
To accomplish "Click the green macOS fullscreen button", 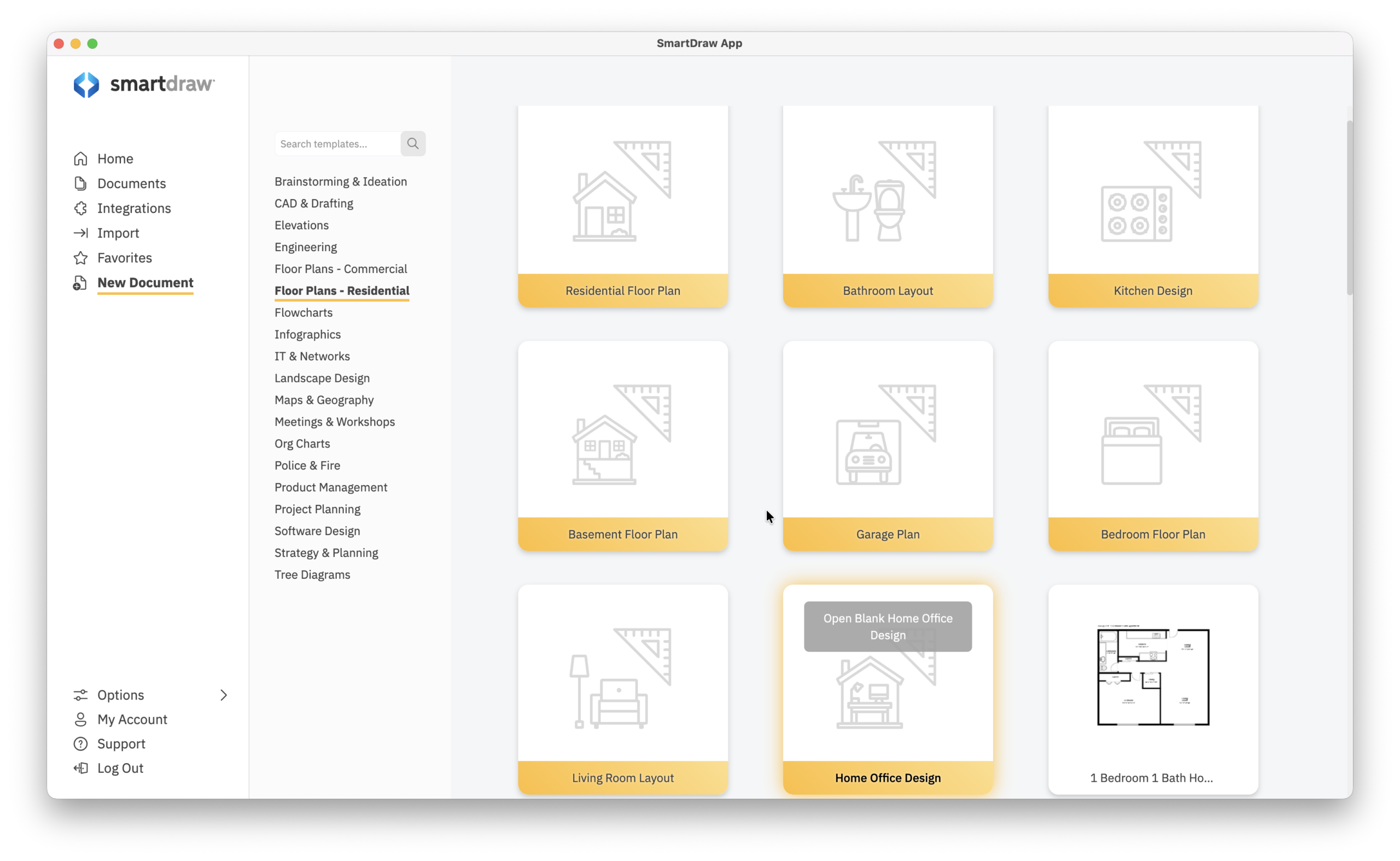I will pos(92,43).
